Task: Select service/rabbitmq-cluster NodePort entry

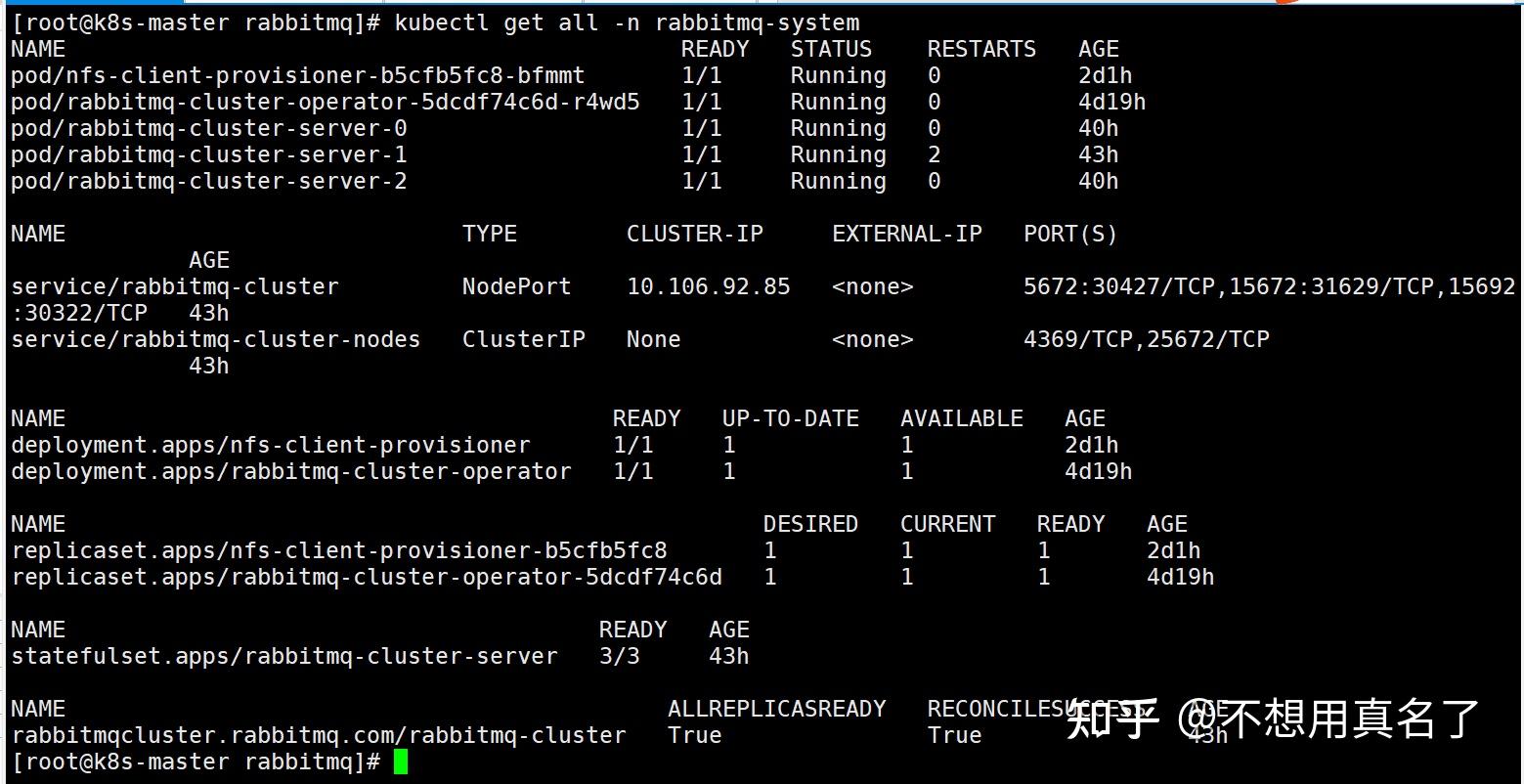Action: (174, 286)
